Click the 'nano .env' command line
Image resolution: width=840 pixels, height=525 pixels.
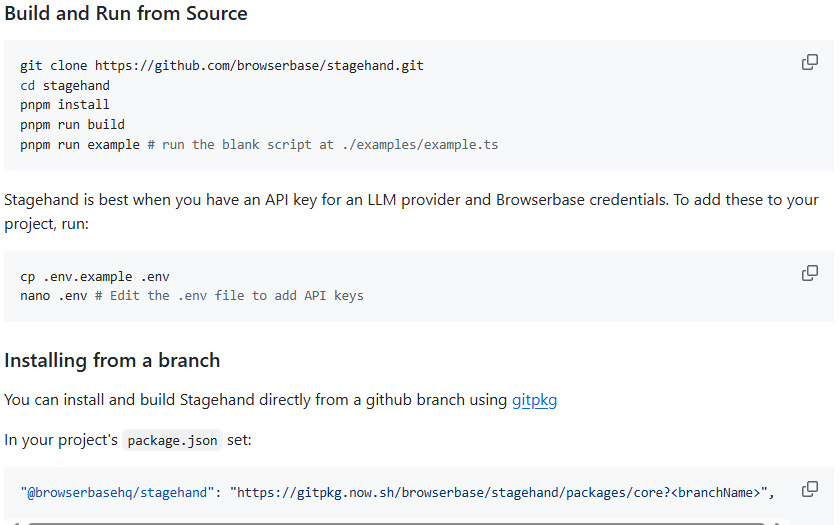click(192, 296)
